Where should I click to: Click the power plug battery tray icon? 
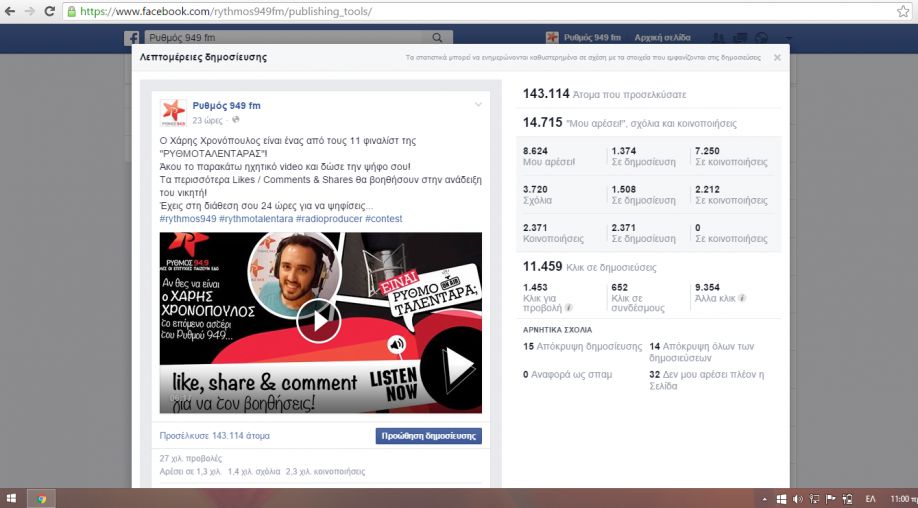pos(847,499)
